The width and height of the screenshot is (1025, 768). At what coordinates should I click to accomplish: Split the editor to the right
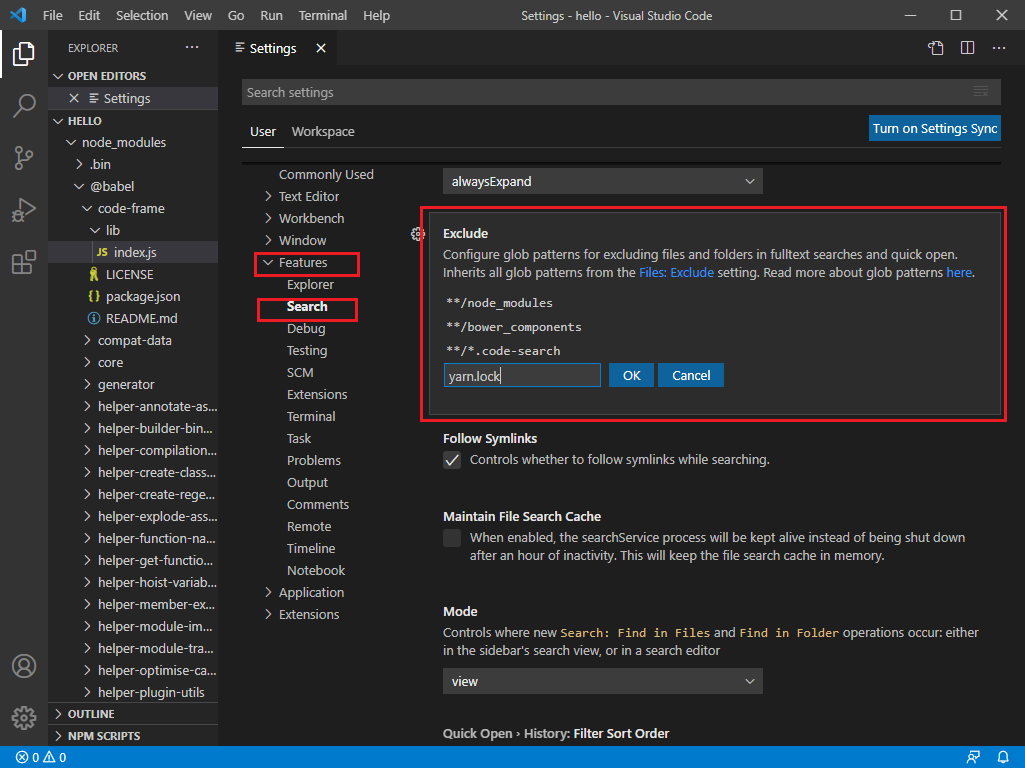(x=967, y=48)
